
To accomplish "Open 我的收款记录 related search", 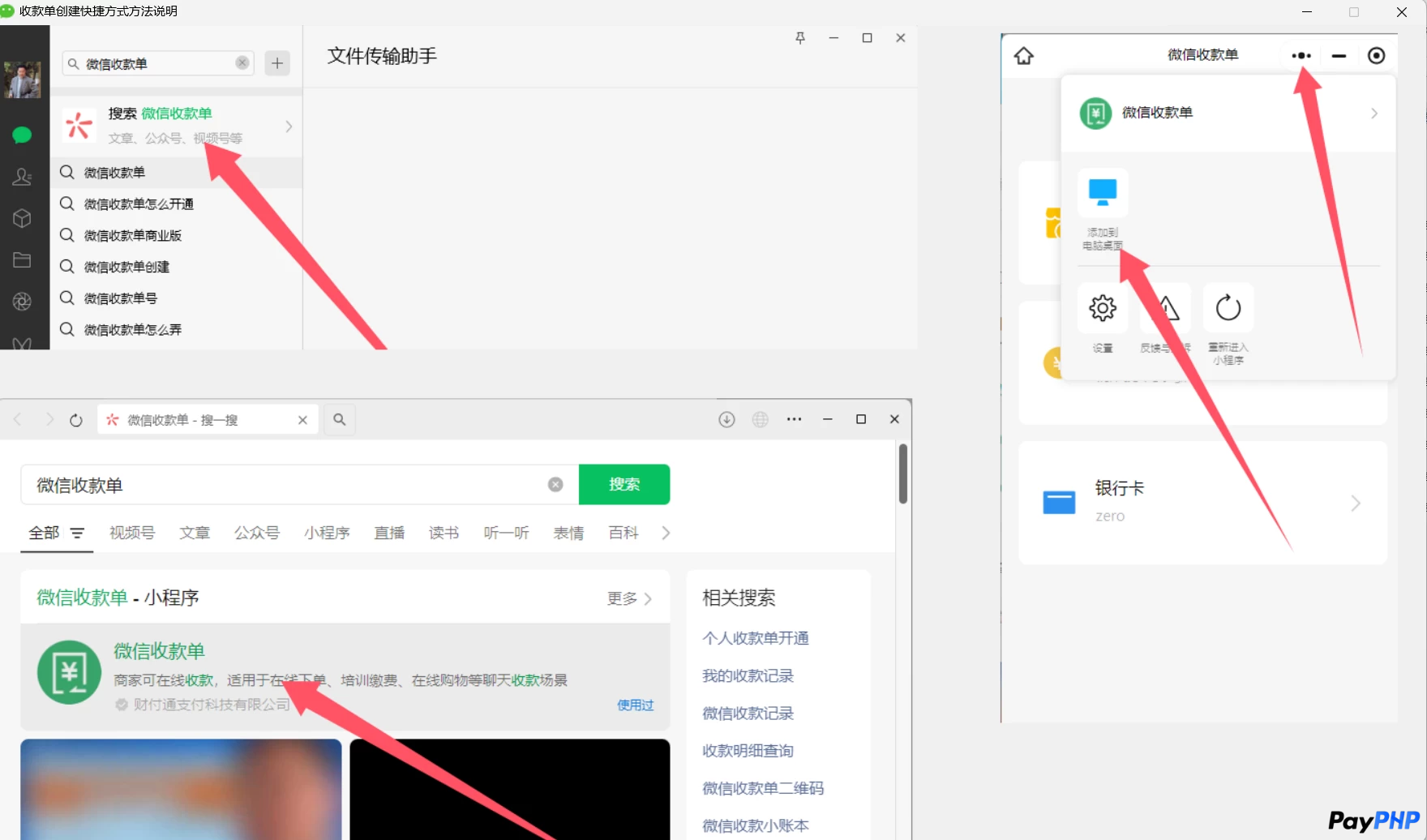I will [748, 675].
